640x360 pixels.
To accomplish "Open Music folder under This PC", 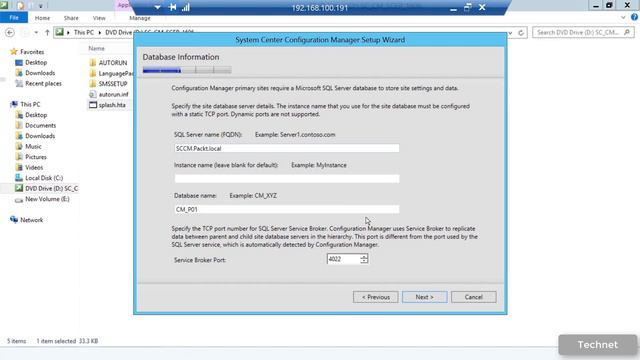I will 33,147.
